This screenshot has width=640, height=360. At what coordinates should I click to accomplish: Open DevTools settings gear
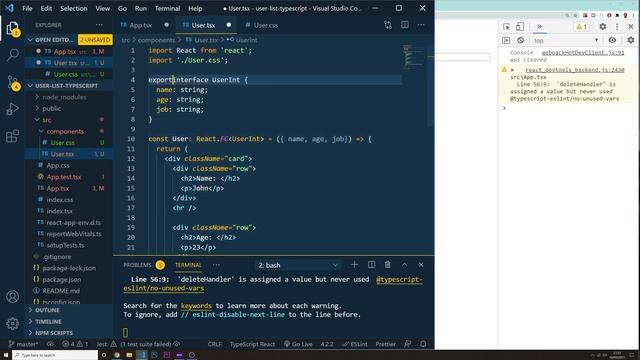(602, 27)
